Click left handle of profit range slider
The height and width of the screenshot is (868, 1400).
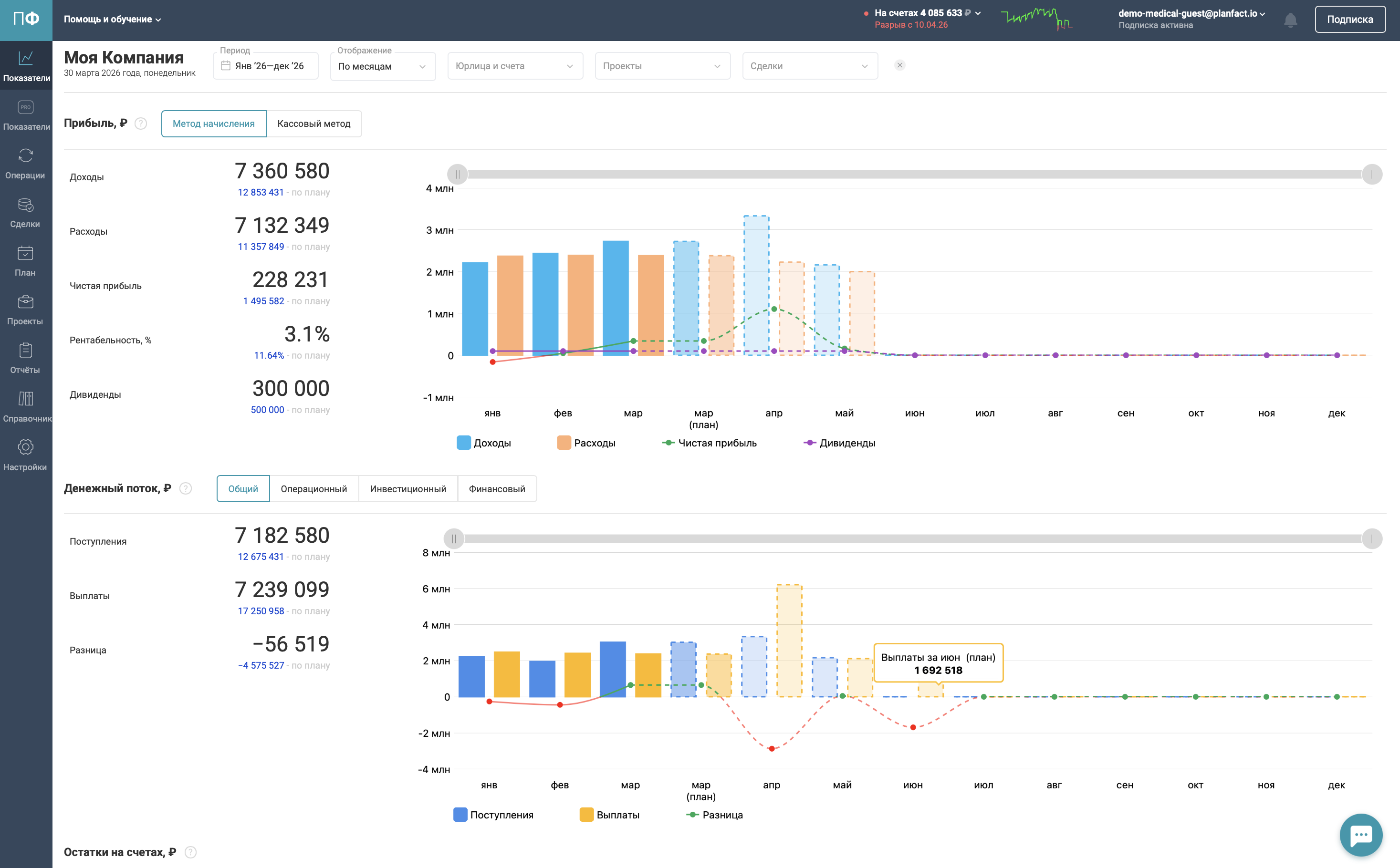click(x=458, y=175)
